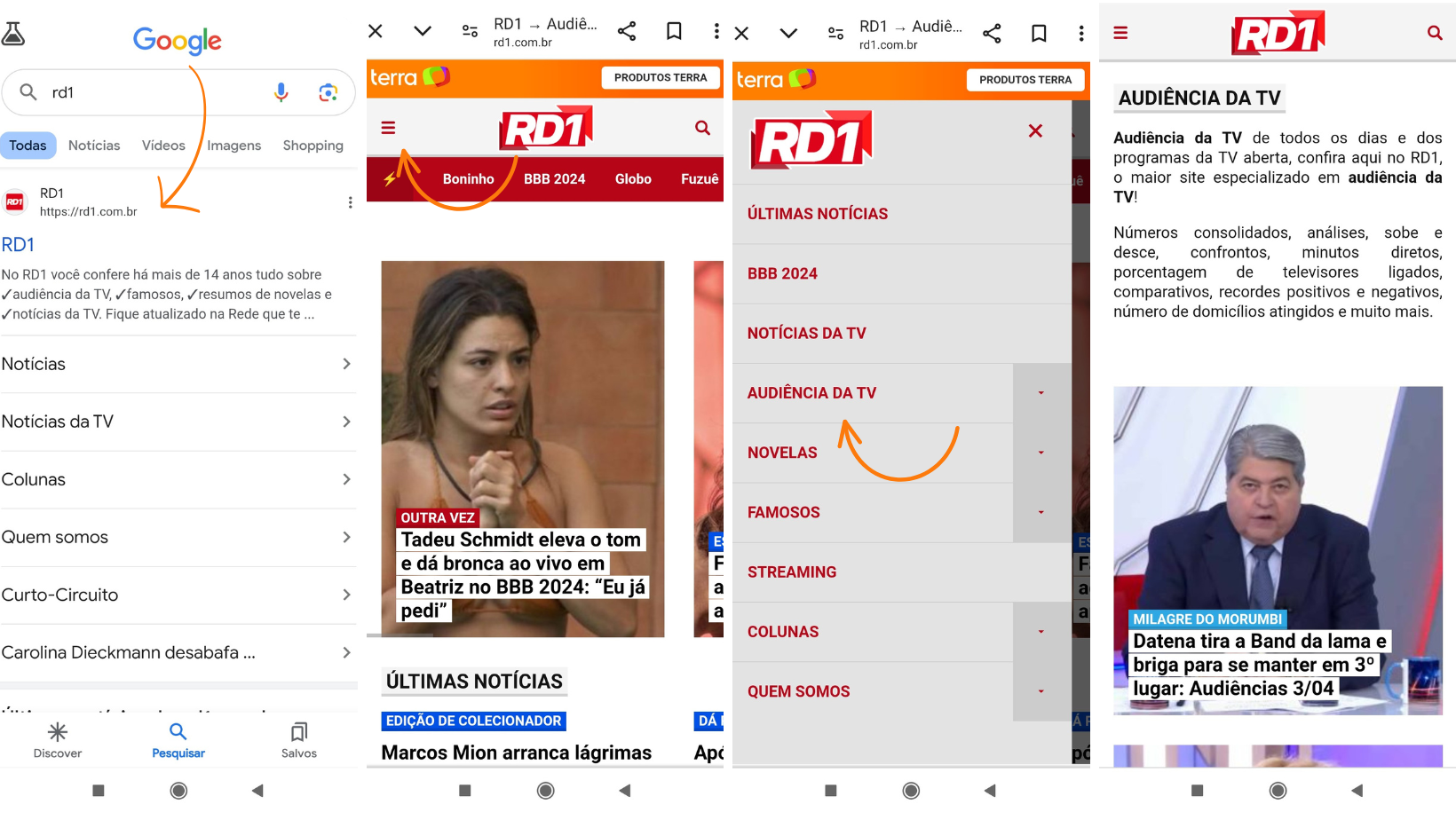Switch to Imagens filter tab
1456x820 pixels.
coord(234,146)
